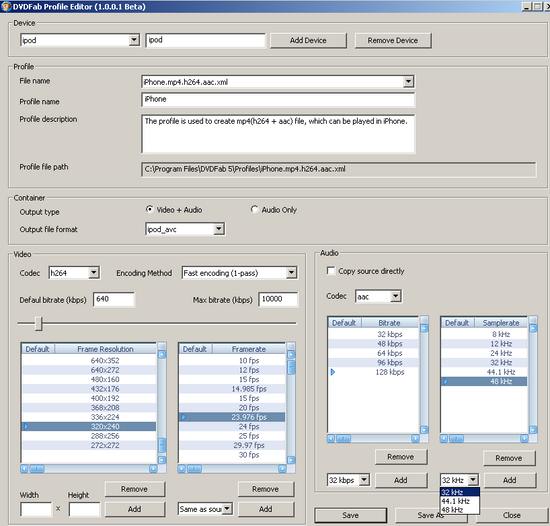Click the Bitrate list horizontal scrollbar thumb
This screenshot has height=526, width=550.
click(x=343, y=439)
